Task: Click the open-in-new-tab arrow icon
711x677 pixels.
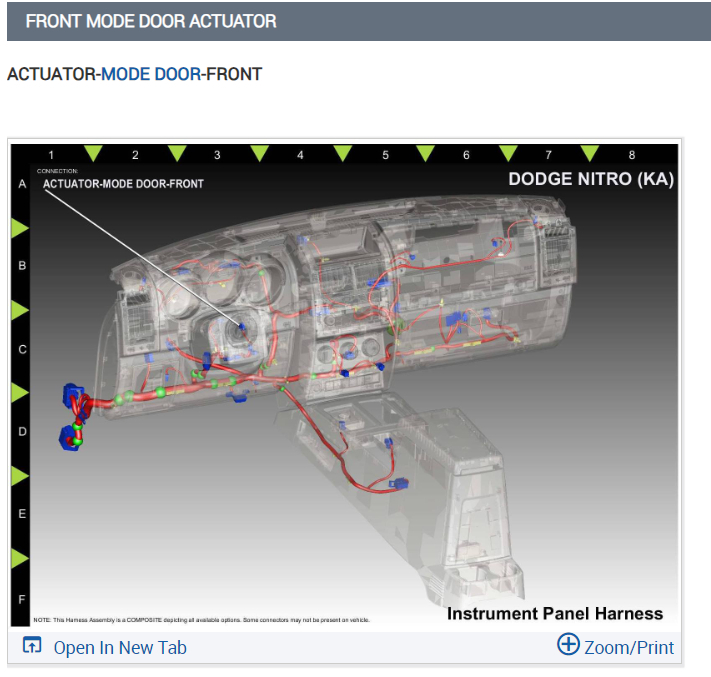Action: click(x=32, y=645)
